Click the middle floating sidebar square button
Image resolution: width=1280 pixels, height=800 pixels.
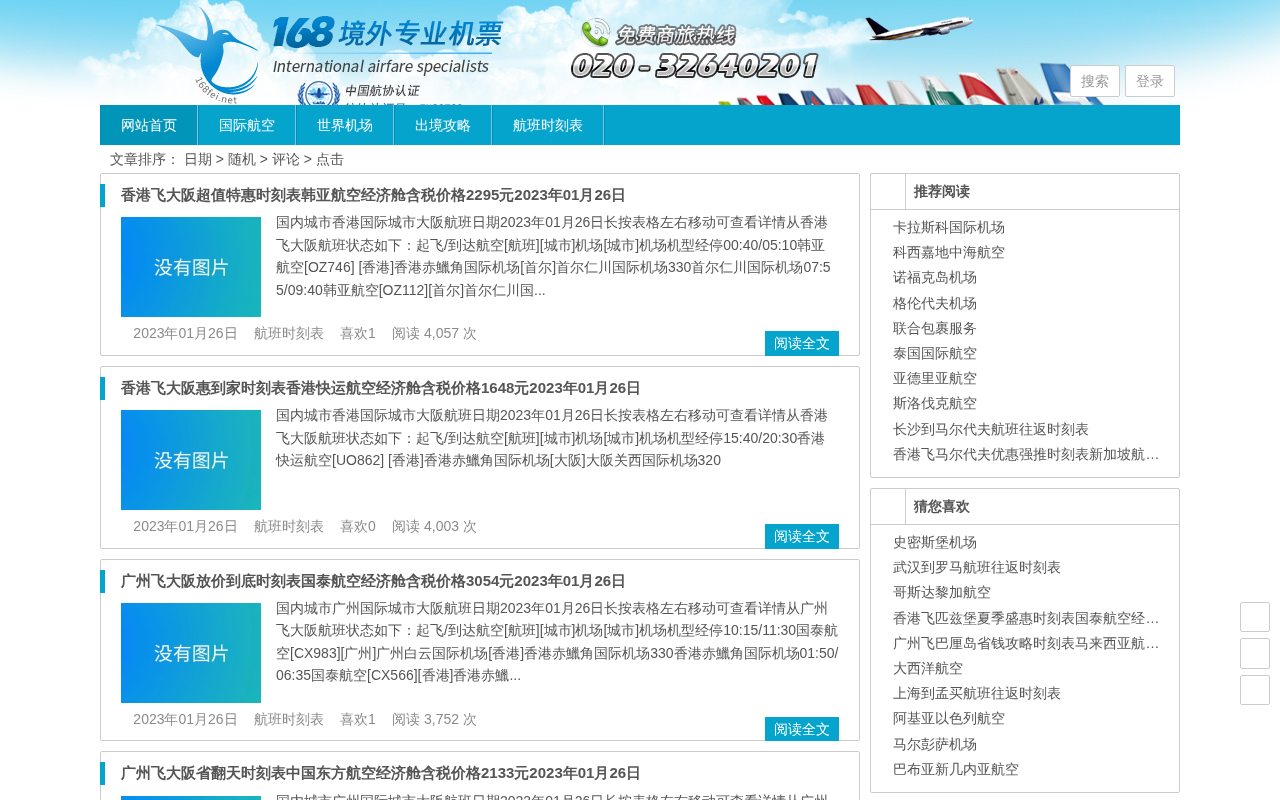(1255, 654)
